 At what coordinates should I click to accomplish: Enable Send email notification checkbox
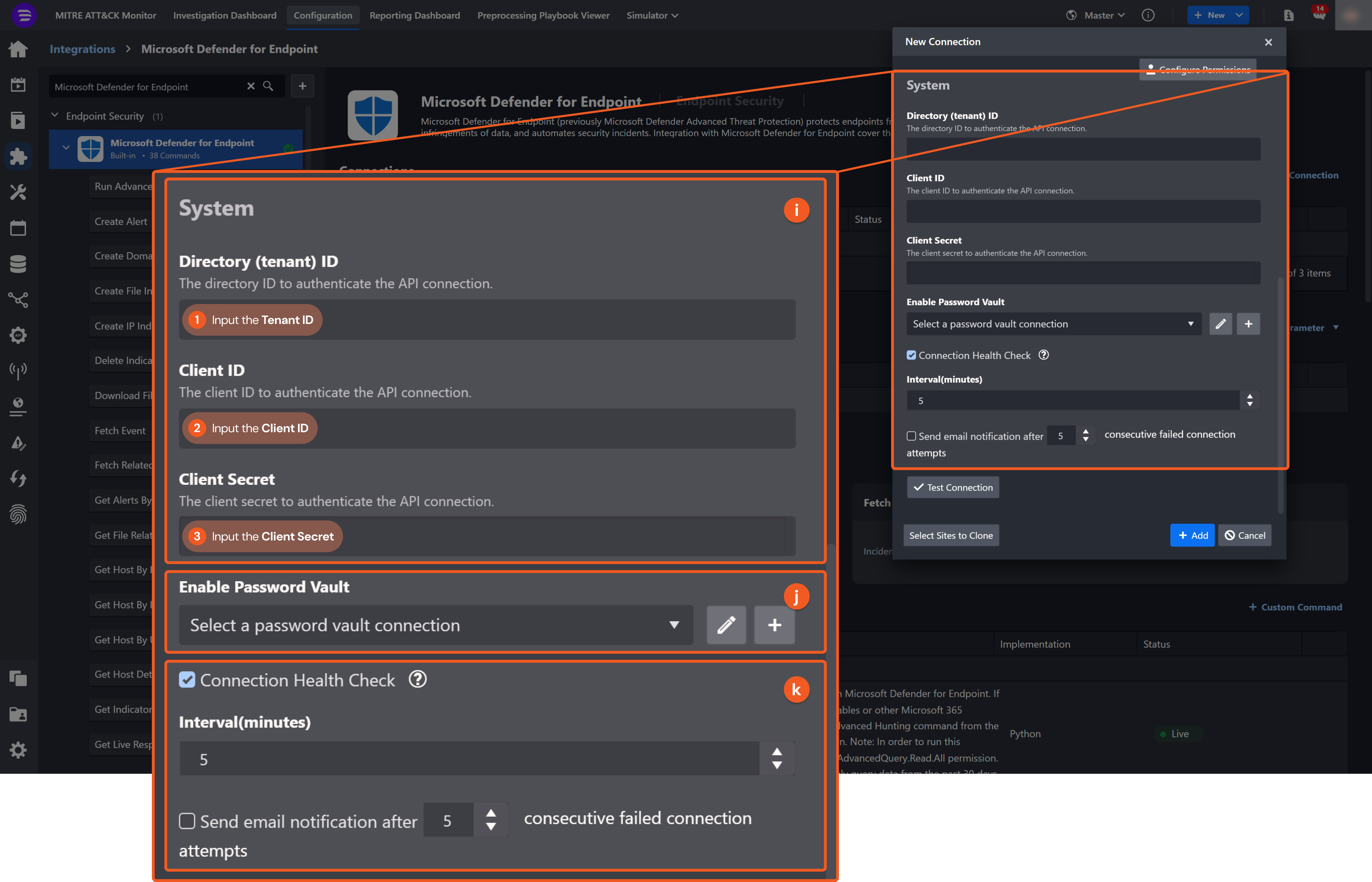coord(911,436)
